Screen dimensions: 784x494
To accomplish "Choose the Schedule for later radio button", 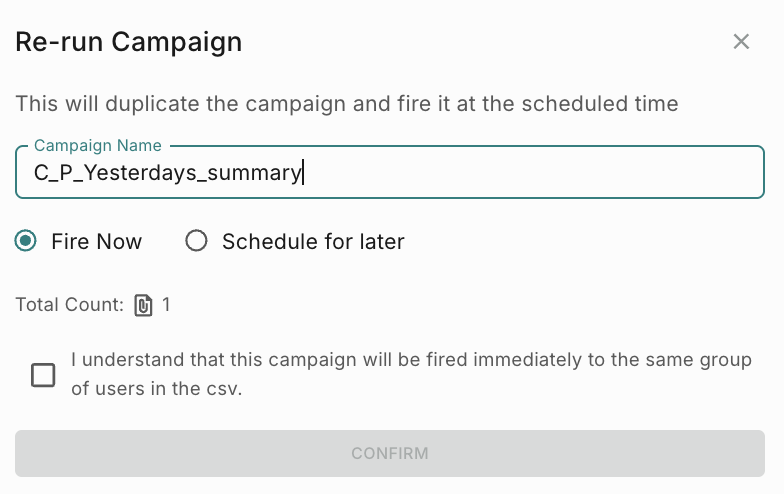I will click(x=196, y=241).
